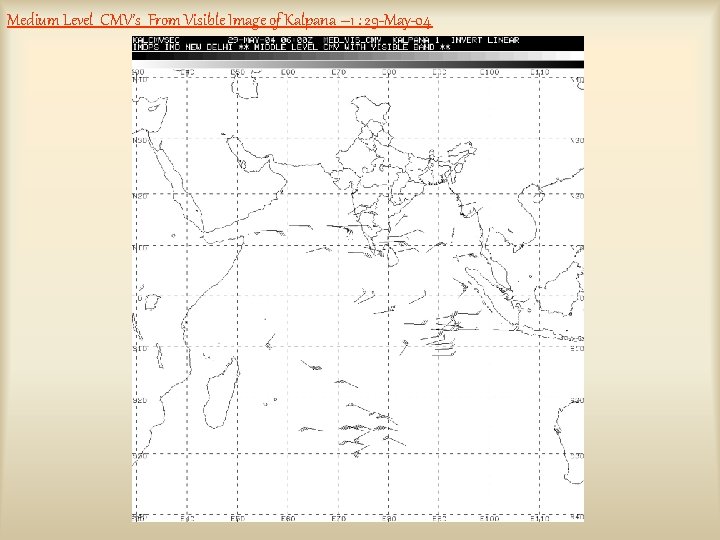
Task: Click the grayscale gradient legend bar
Action: (358, 60)
